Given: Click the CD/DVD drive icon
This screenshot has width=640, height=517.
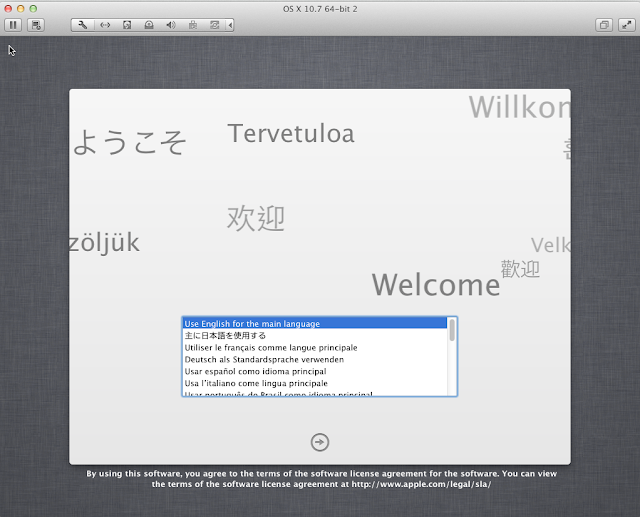Looking at the screenshot, I should click(149, 25).
